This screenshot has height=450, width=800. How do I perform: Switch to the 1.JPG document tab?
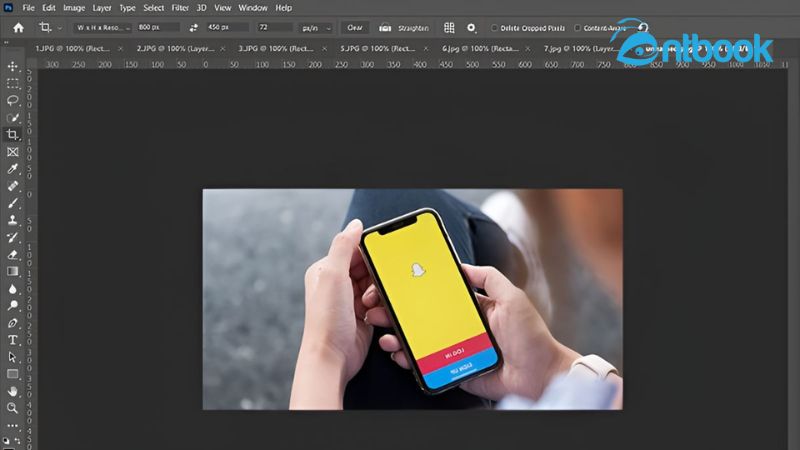click(x=72, y=48)
